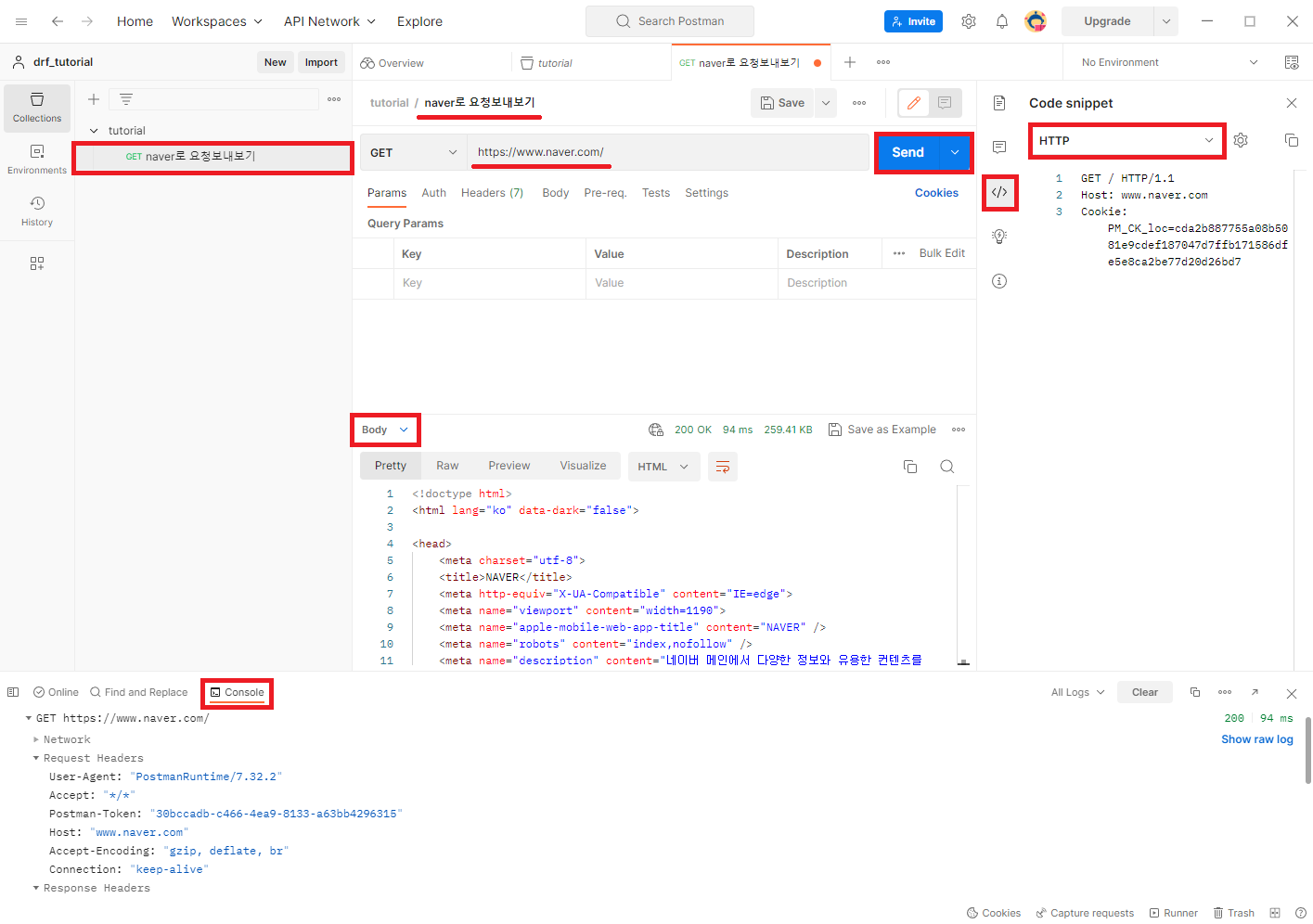Switch to comment mode icon

(x=945, y=103)
